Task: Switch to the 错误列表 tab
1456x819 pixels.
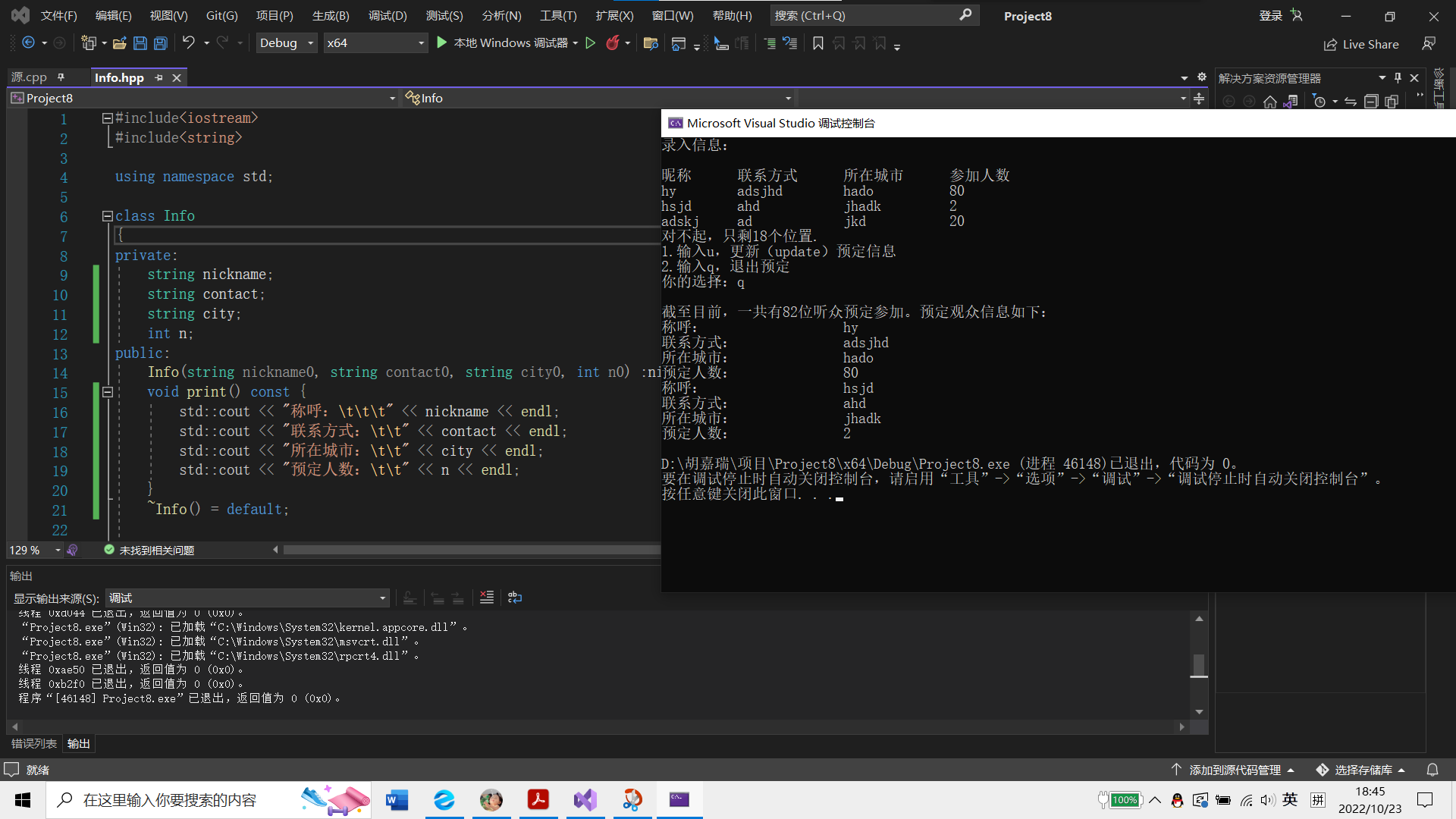Action: click(x=34, y=743)
